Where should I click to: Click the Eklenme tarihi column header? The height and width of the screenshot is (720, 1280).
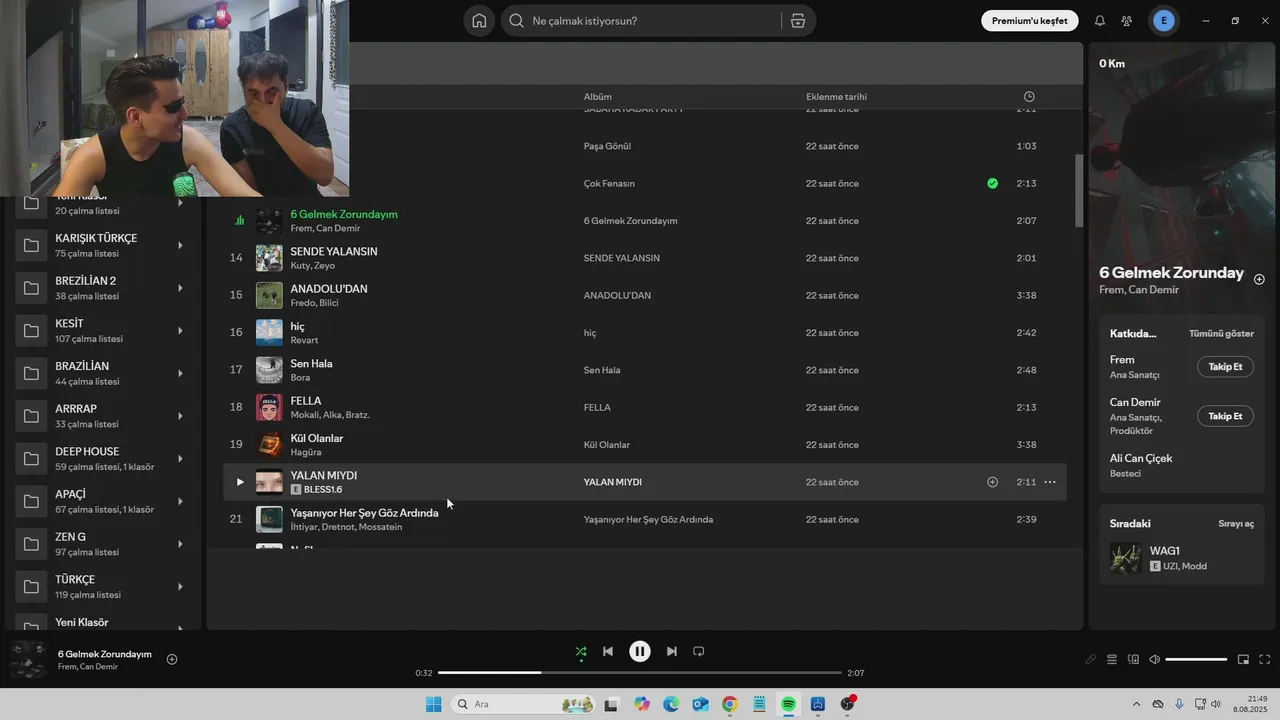click(x=836, y=97)
